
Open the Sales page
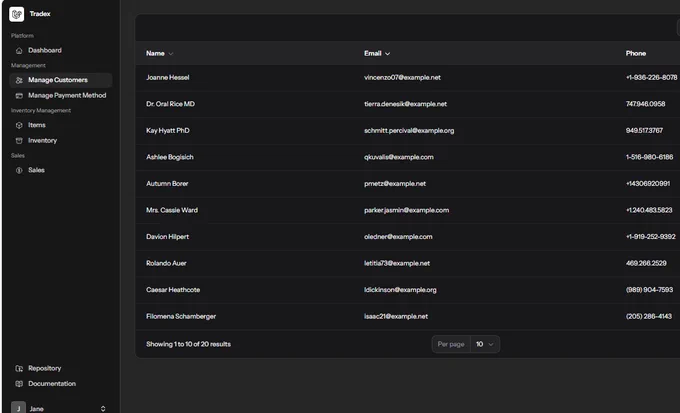tap(61, 170)
